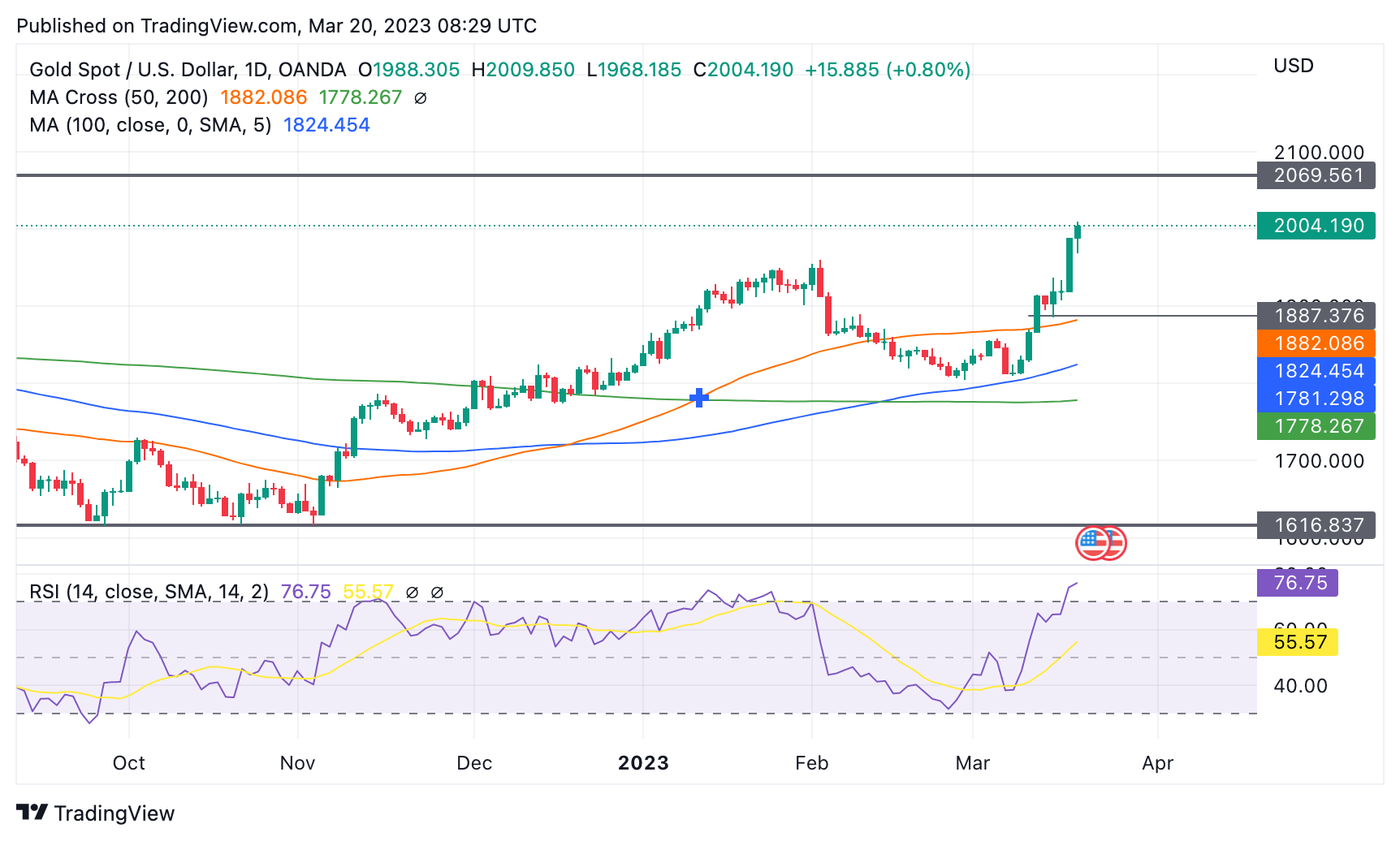
Task: Click the purple 76.75 RSI value label
Action: tap(1297, 583)
